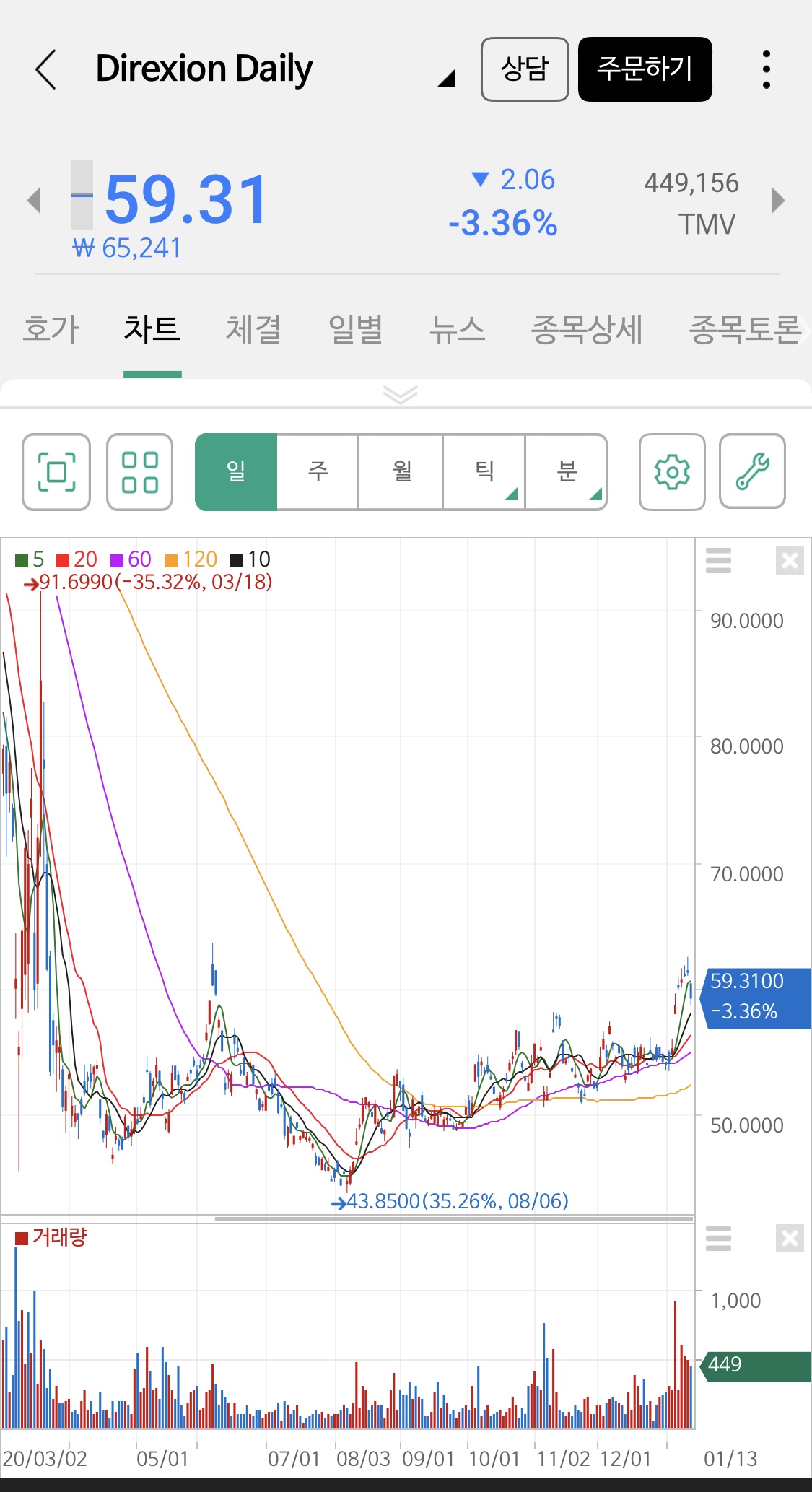Click the 거래량 volume legend label
Screen dimensions: 812x1492
click(59, 1237)
